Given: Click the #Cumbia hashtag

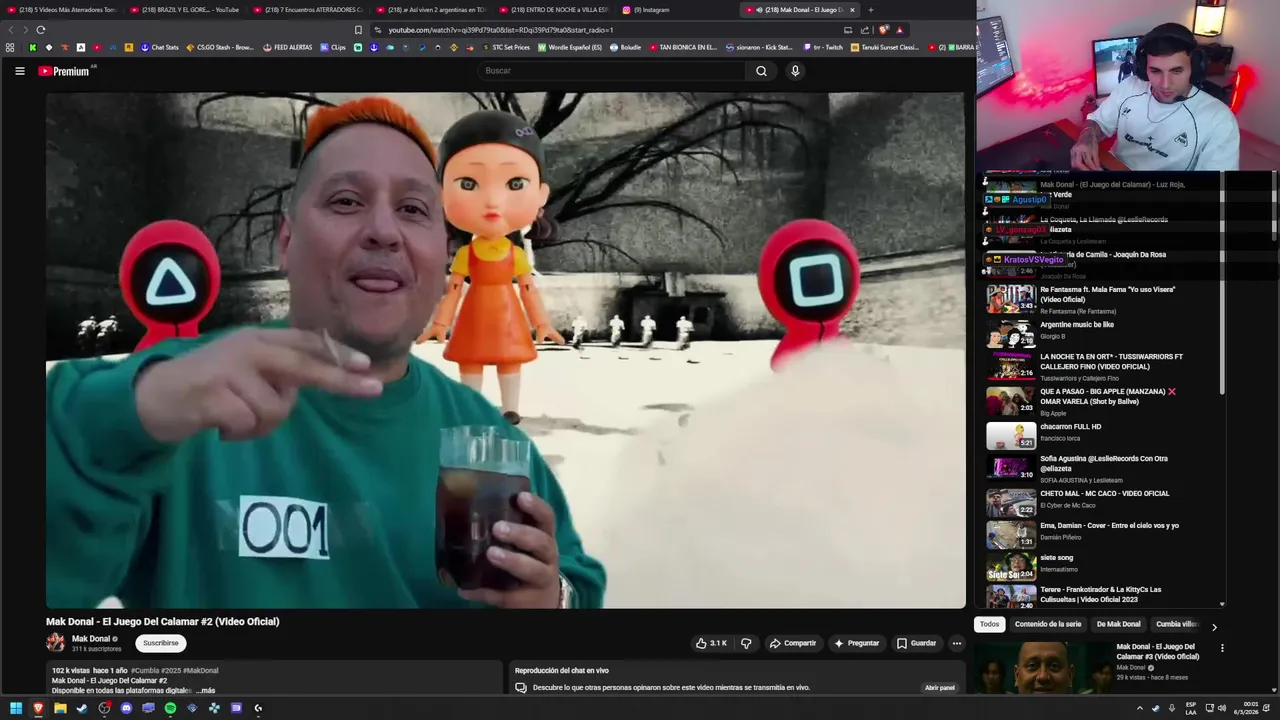Looking at the screenshot, I should coord(145,670).
